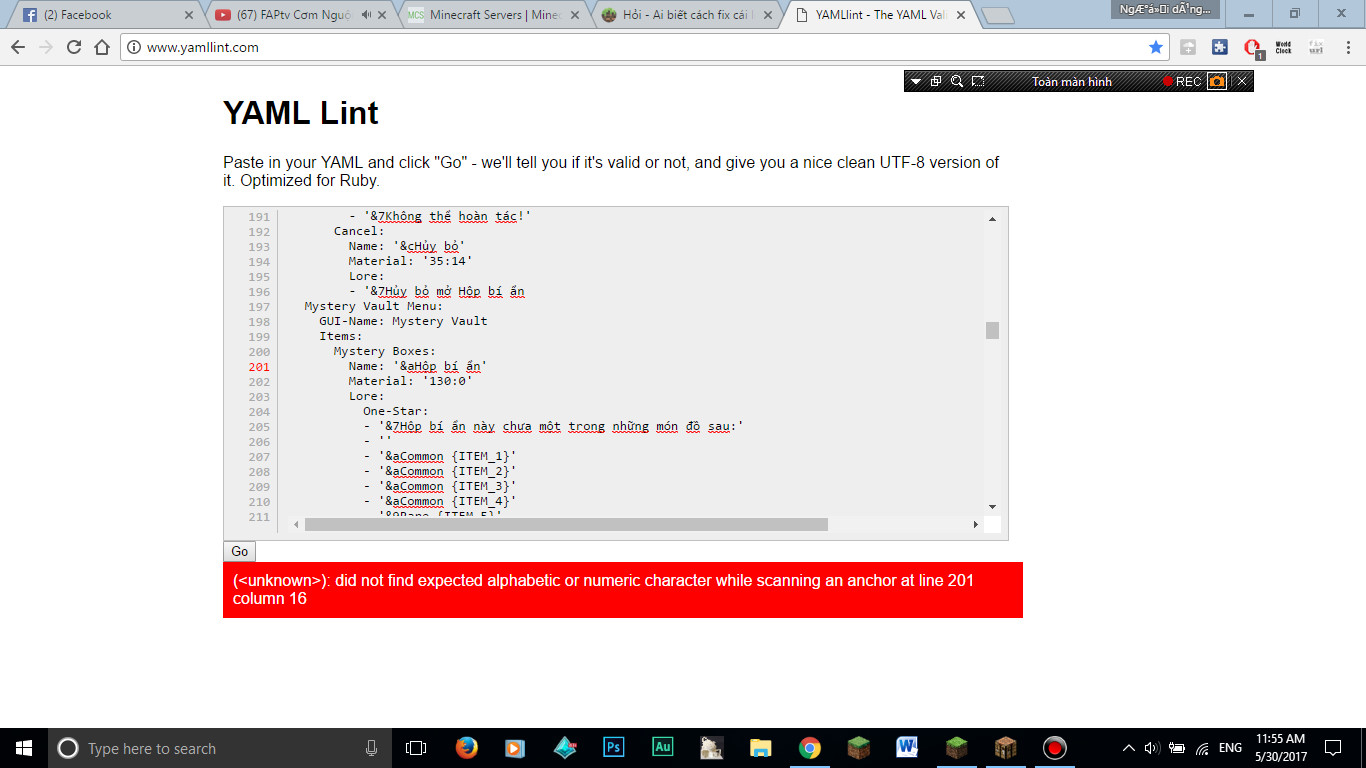1366x768 pixels.
Task: Click the 'Toàn màn hình' recorder mode label
Action: 1072,82
